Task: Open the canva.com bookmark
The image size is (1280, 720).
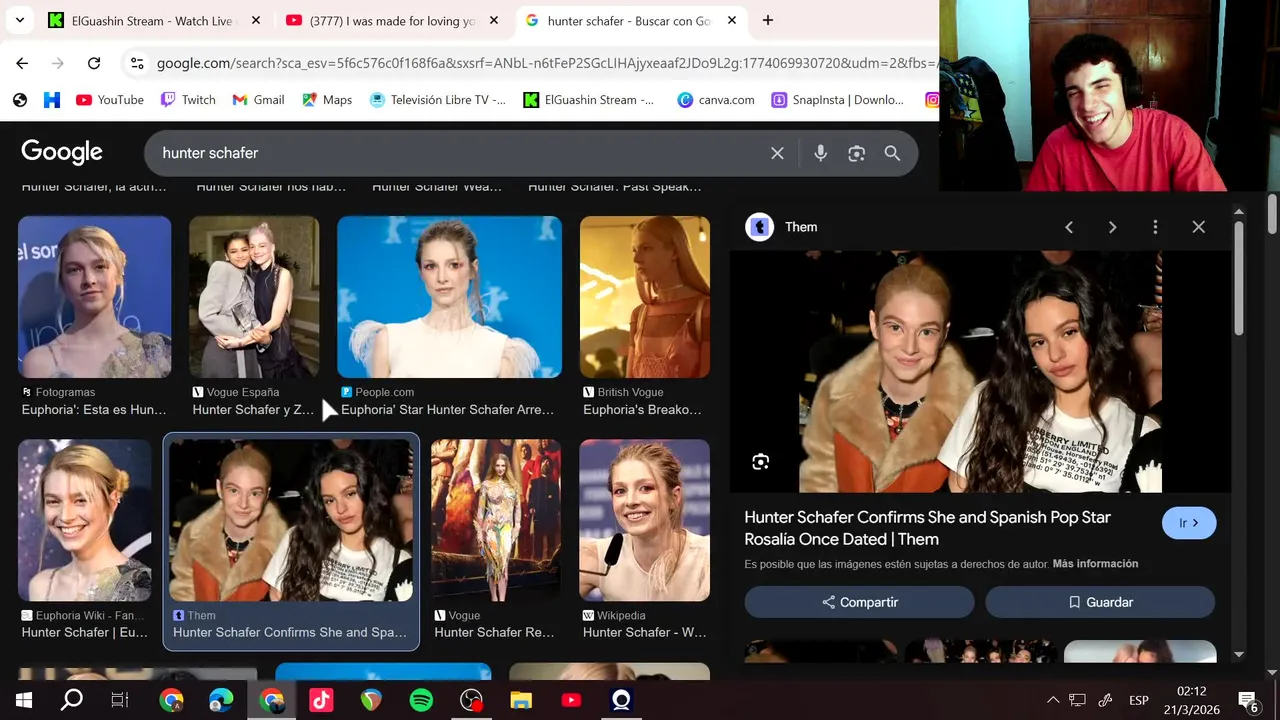Action: coord(716,100)
